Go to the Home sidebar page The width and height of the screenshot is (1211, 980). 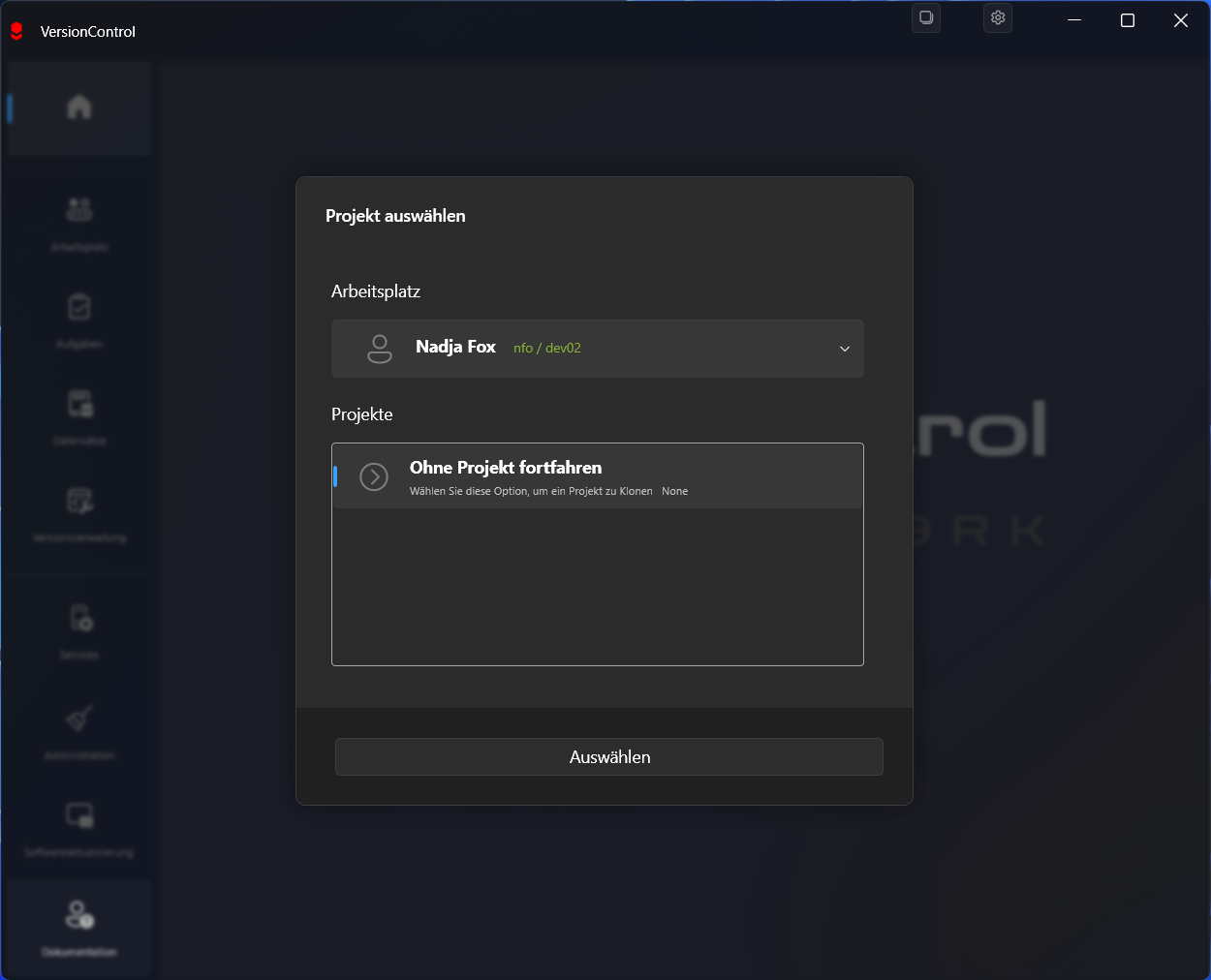[79, 107]
